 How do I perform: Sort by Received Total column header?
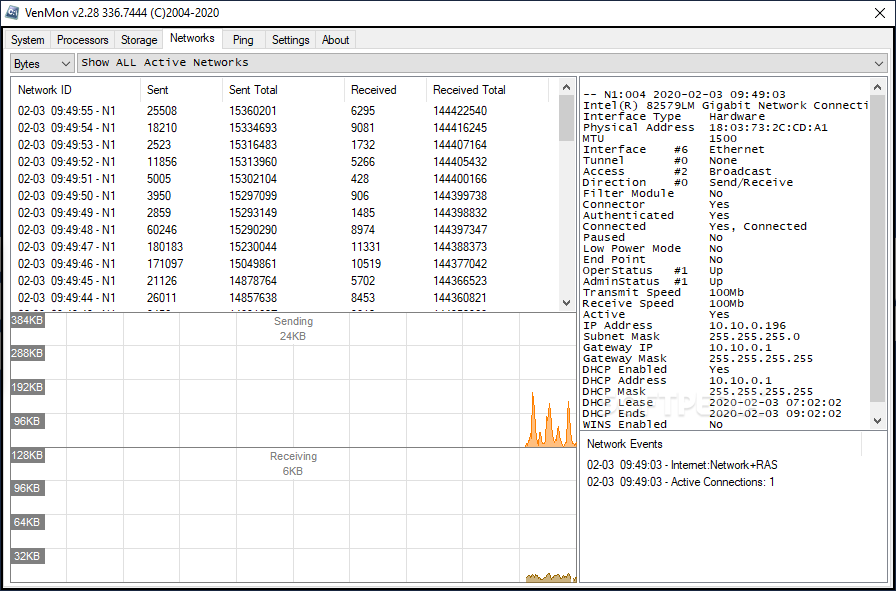pyautogui.click(x=487, y=90)
